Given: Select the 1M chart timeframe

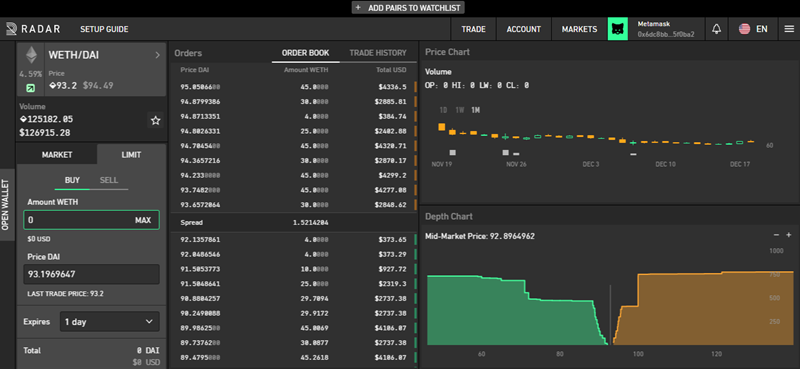Looking at the screenshot, I should click(x=475, y=110).
